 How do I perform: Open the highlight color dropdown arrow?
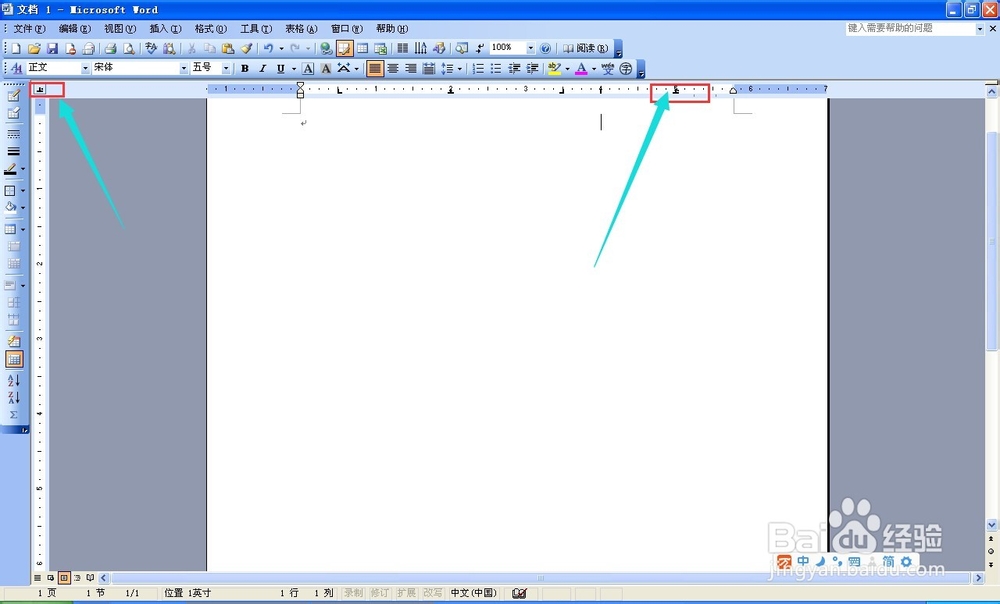(x=567, y=68)
